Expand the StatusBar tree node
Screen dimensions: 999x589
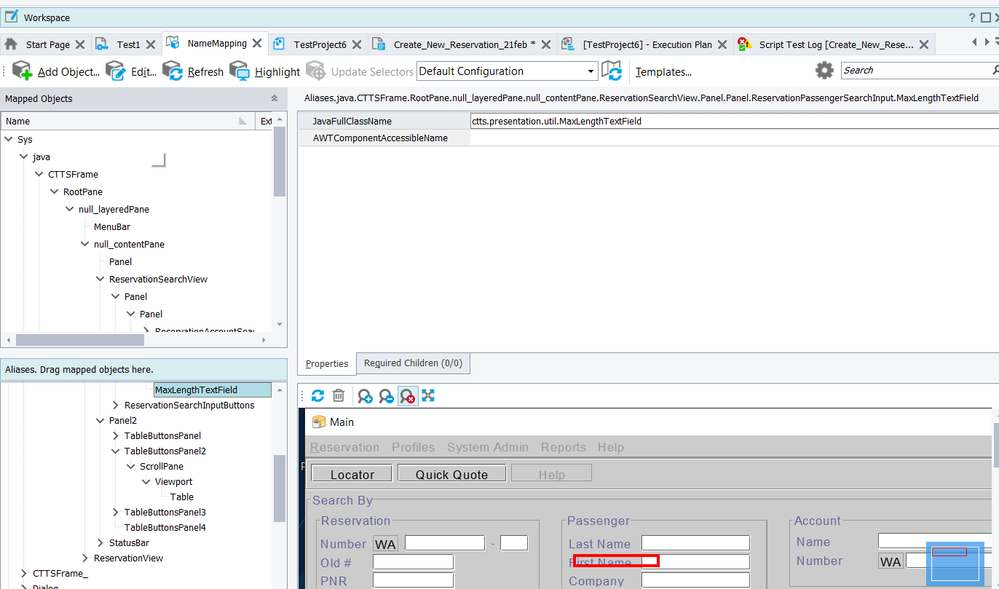pos(101,543)
